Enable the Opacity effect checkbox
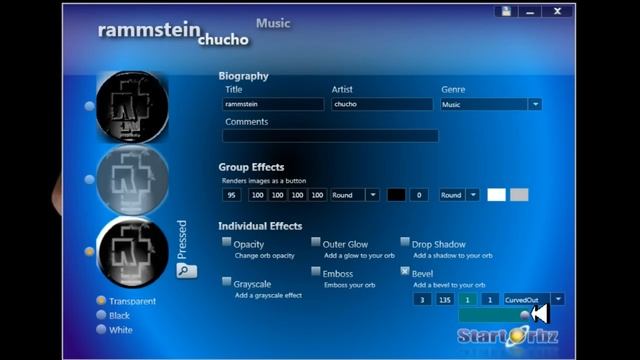 [227, 242]
